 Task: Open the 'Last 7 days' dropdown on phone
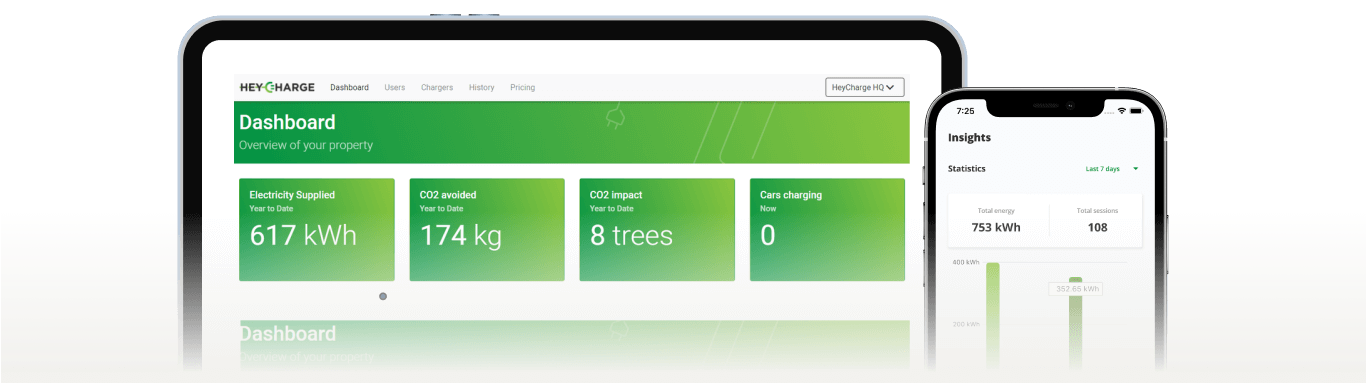pos(1112,169)
